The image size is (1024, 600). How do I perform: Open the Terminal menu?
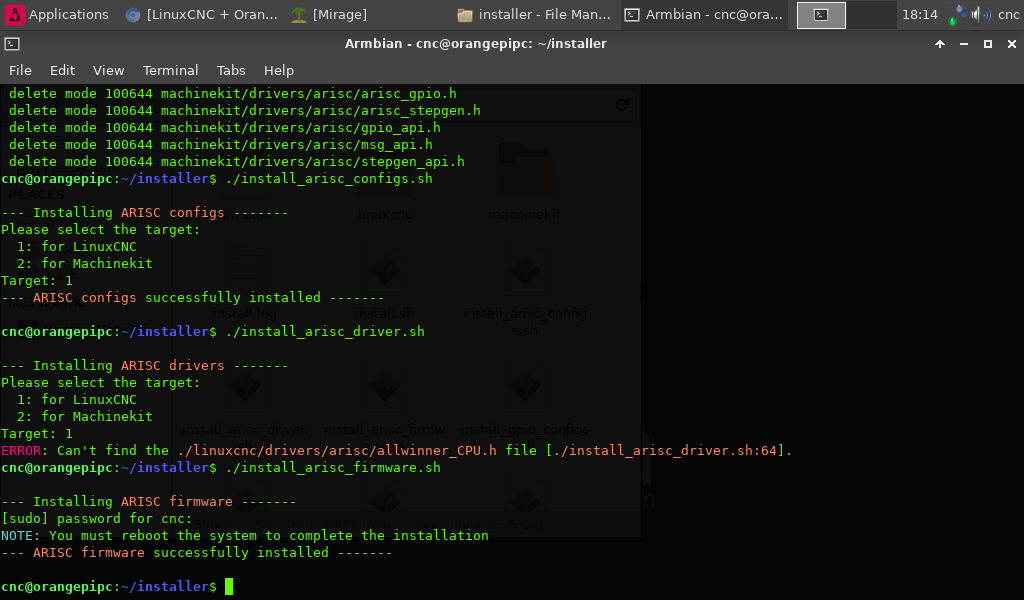(x=170, y=70)
